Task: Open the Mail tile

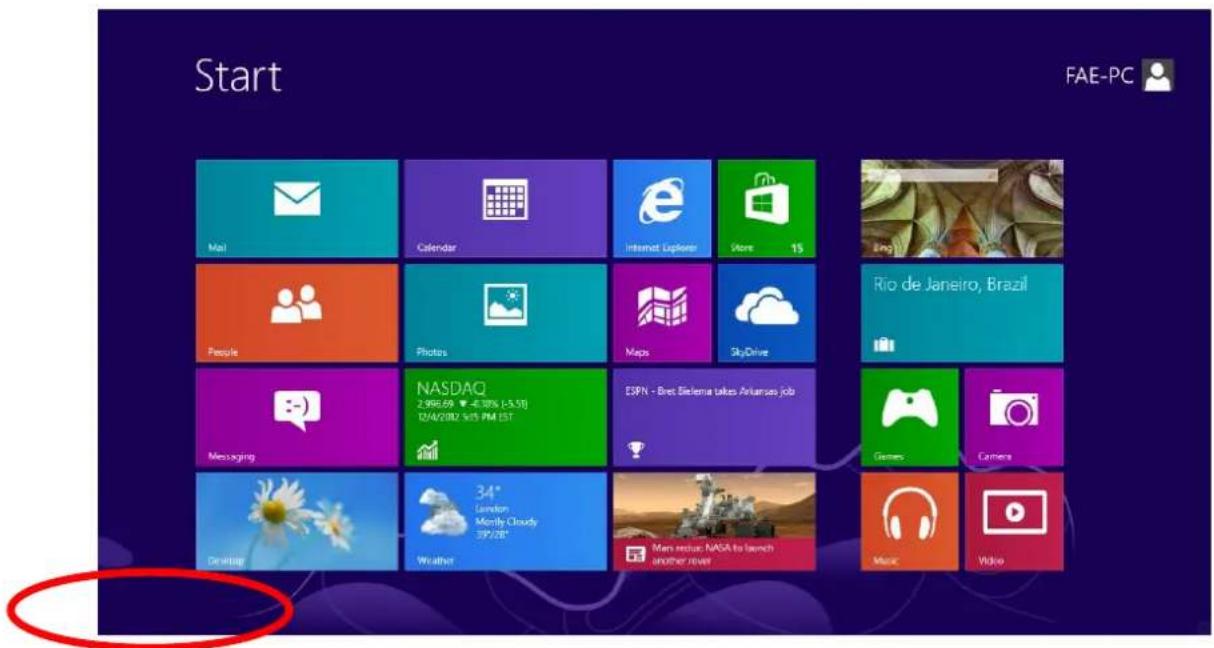Action: pyautogui.click(x=297, y=209)
